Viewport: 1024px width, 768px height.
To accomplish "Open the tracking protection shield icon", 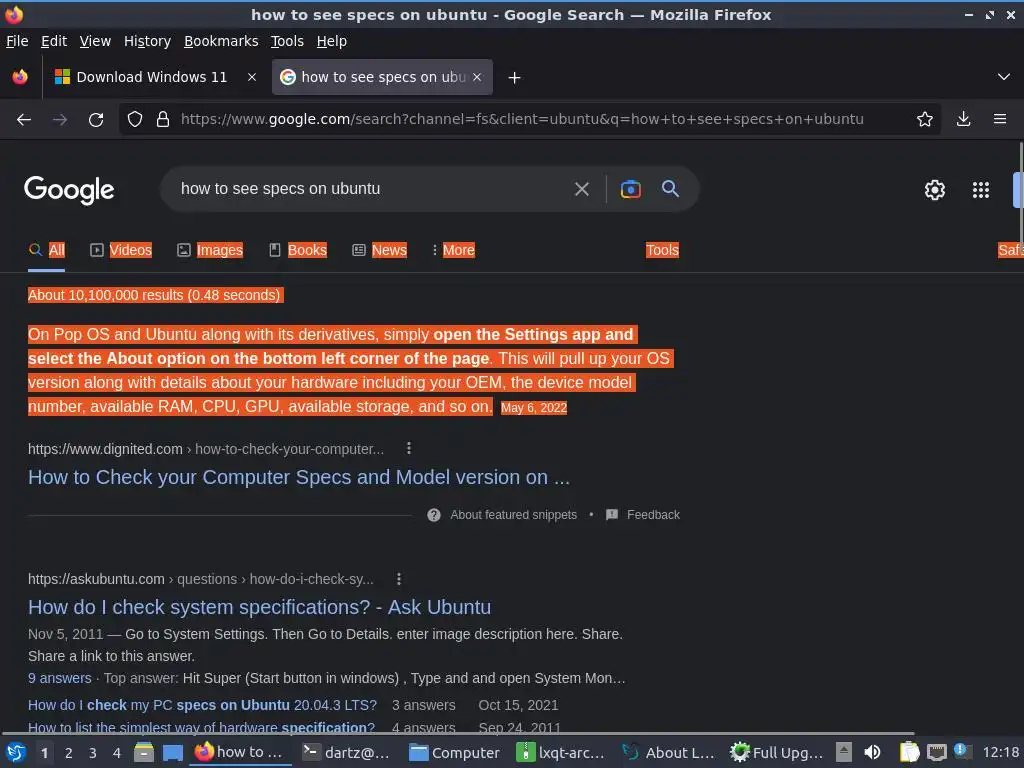I will click(135, 120).
